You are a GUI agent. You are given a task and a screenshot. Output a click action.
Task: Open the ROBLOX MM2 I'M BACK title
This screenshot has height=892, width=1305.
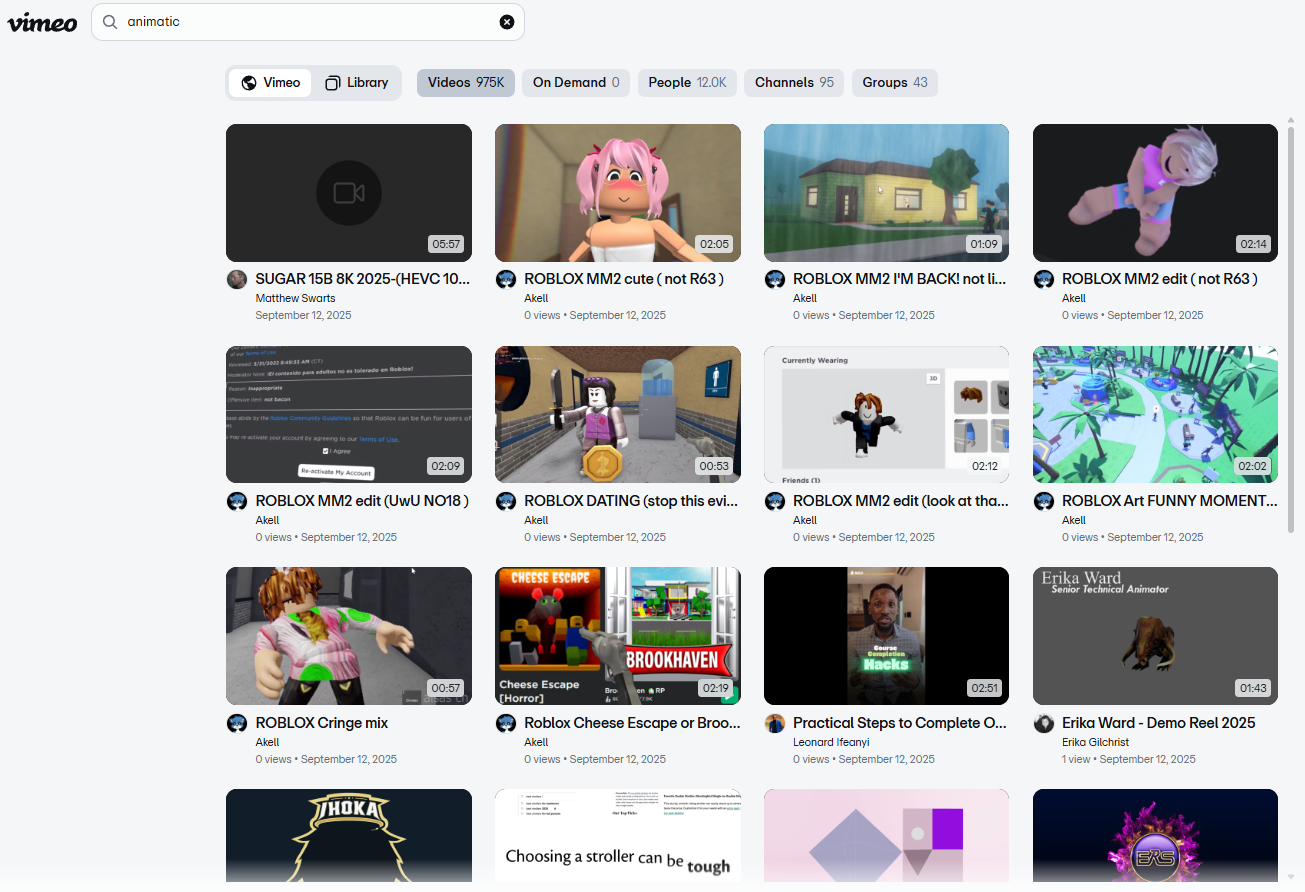[900, 279]
